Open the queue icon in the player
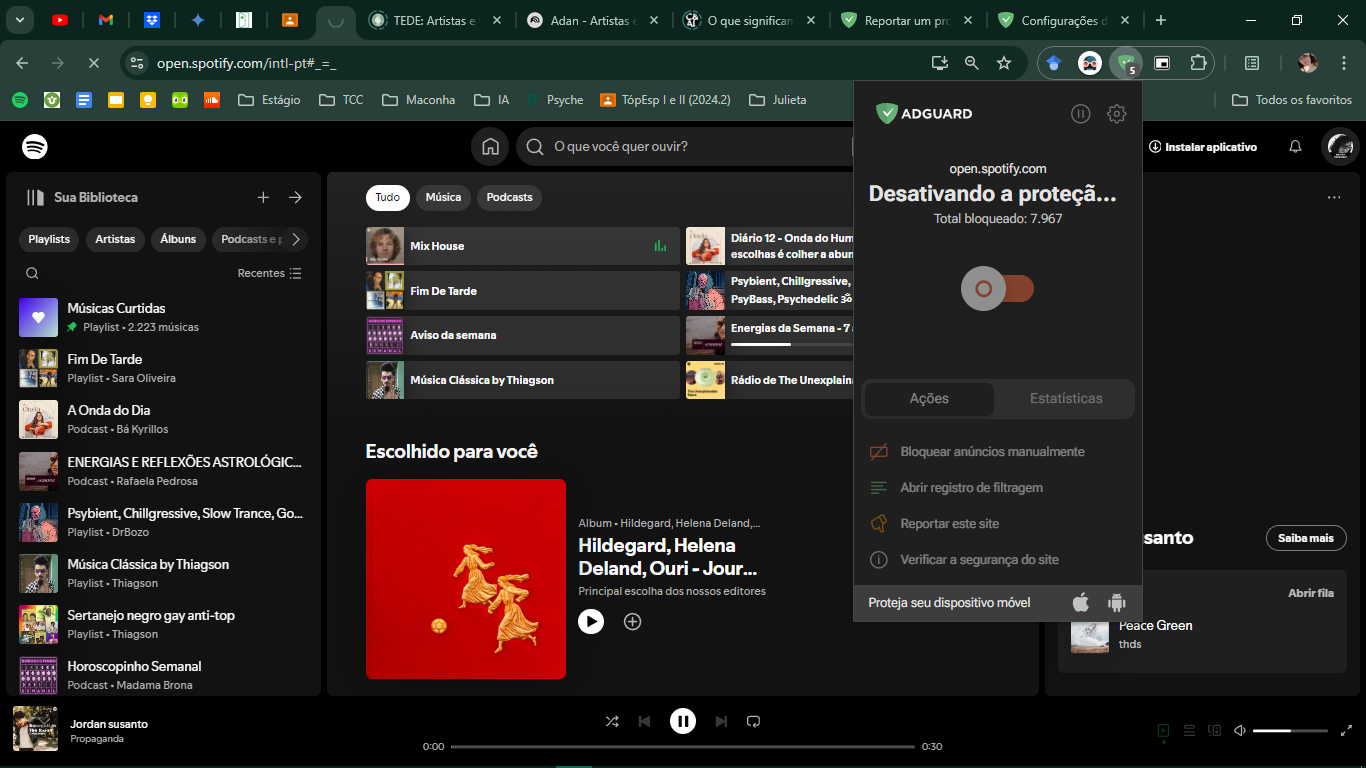The width and height of the screenshot is (1366, 768). tap(1189, 731)
